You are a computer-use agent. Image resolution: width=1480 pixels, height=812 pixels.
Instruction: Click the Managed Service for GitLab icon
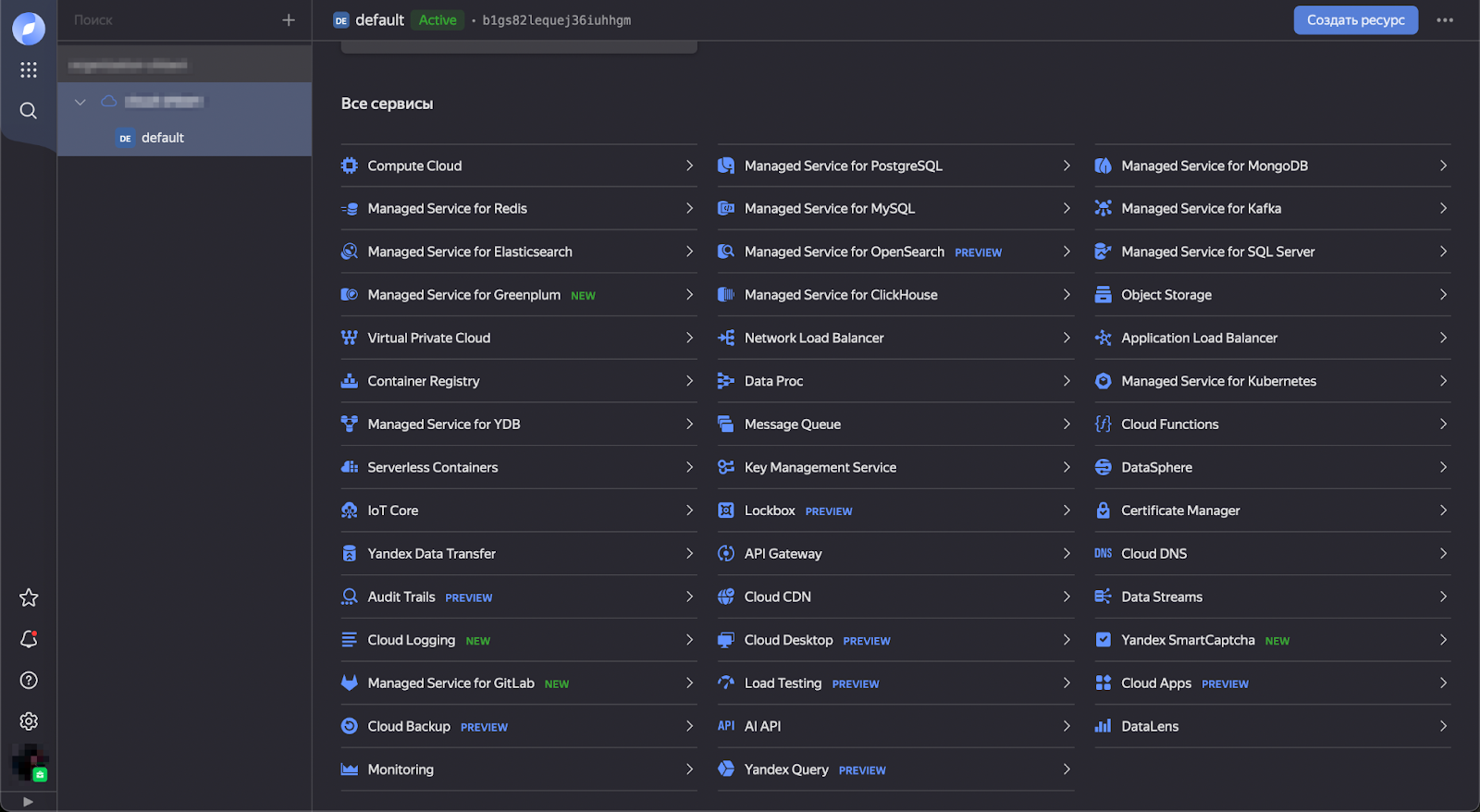349,683
